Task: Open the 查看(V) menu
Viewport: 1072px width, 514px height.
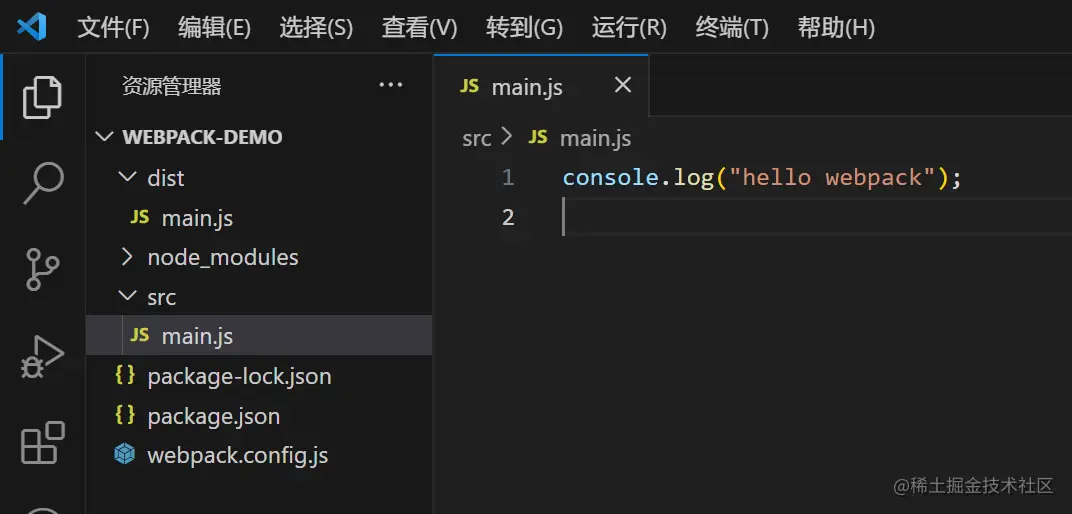Action: (x=419, y=28)
